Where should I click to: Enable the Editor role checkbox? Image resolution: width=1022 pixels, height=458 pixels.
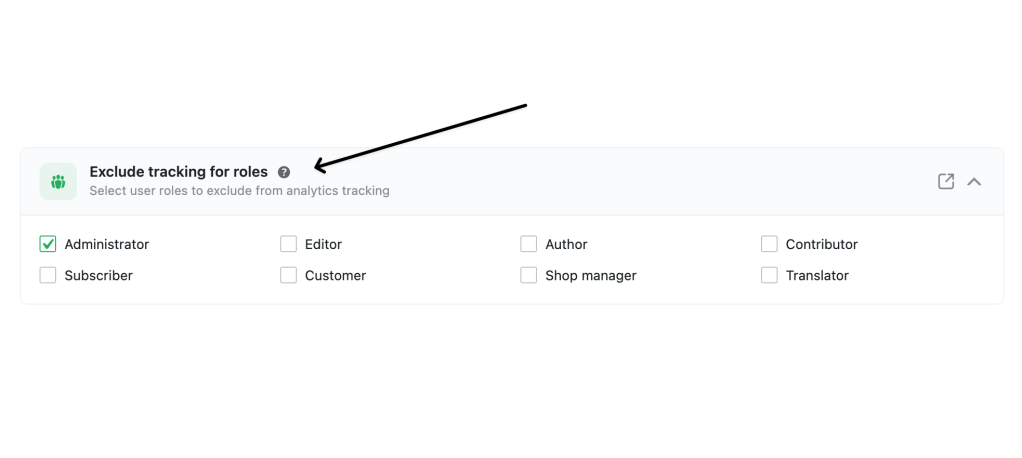point(288,244)
